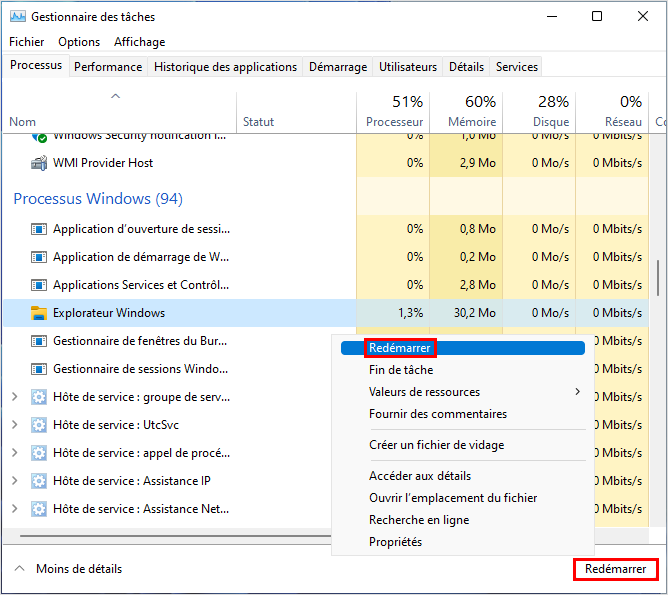
Task: Sort by the Nom column header
Action: pyautogui.click(x=119, y=112)
